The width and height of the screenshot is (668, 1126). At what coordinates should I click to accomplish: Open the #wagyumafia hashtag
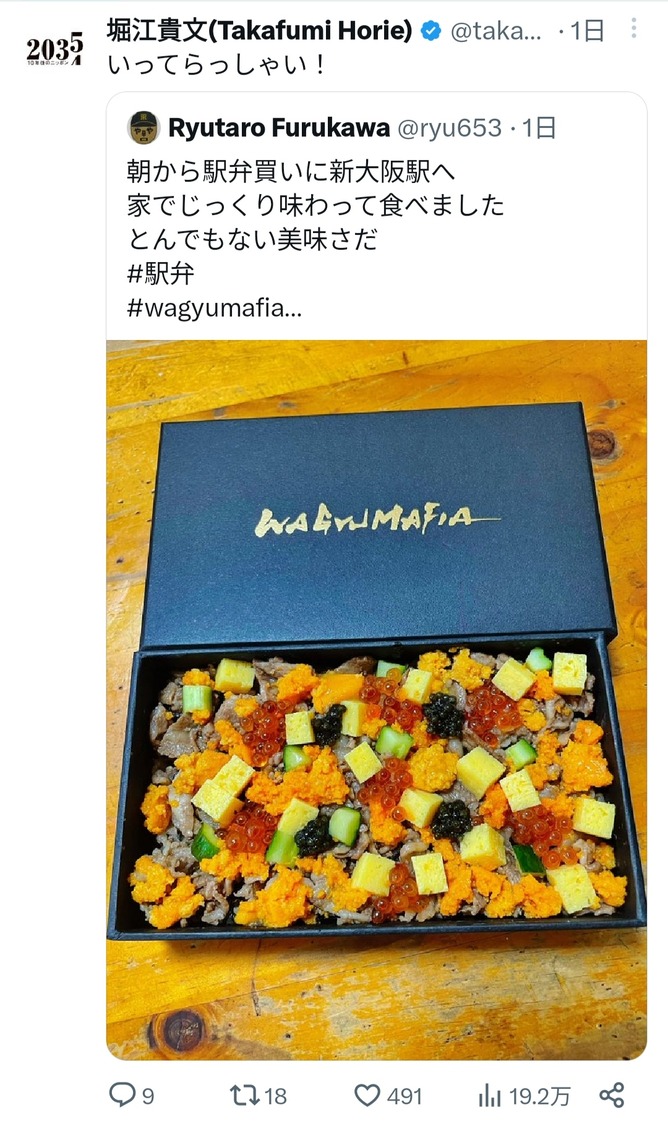click(214, 309)
